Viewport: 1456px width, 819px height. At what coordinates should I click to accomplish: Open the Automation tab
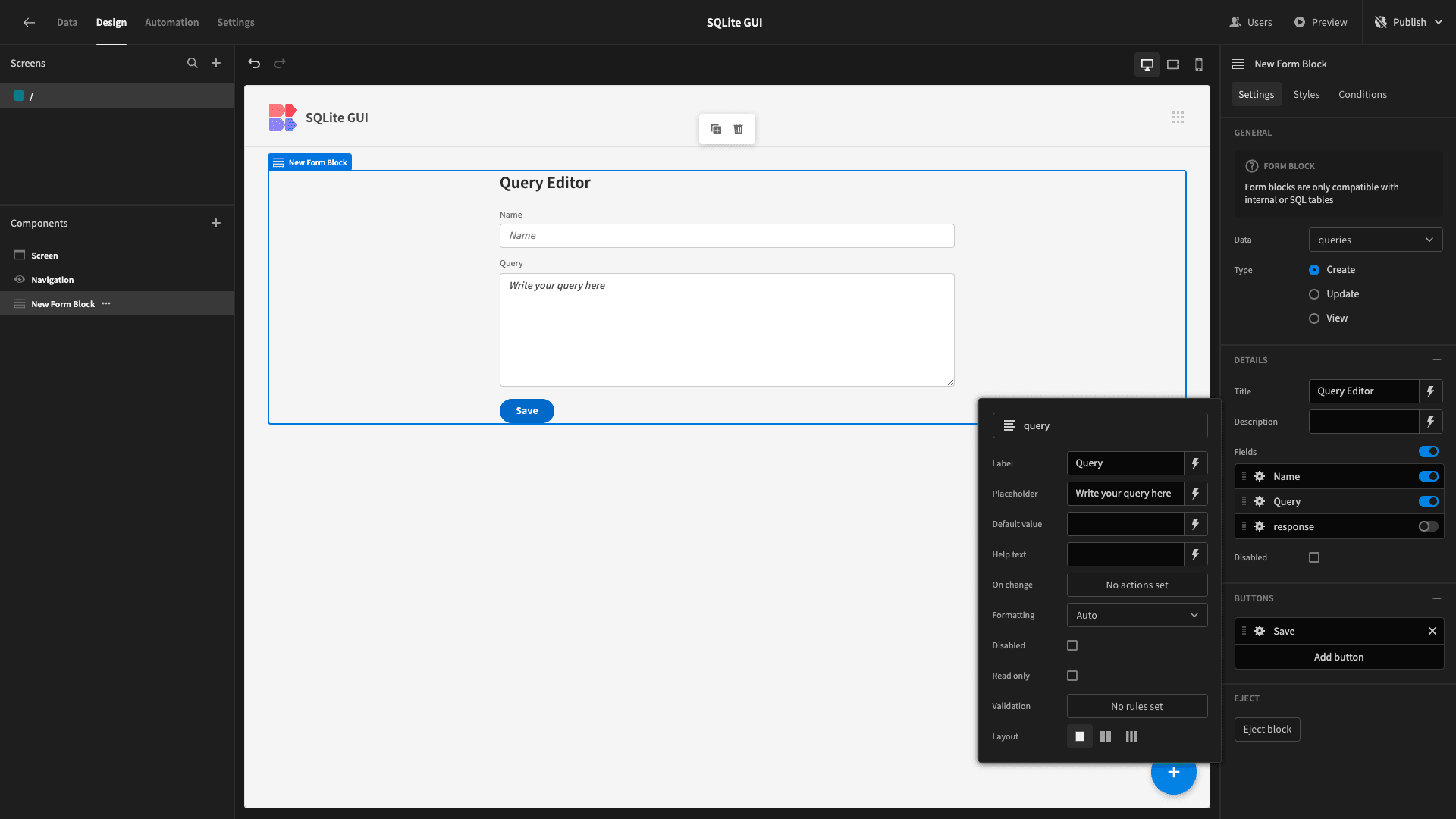pos(171,22)
